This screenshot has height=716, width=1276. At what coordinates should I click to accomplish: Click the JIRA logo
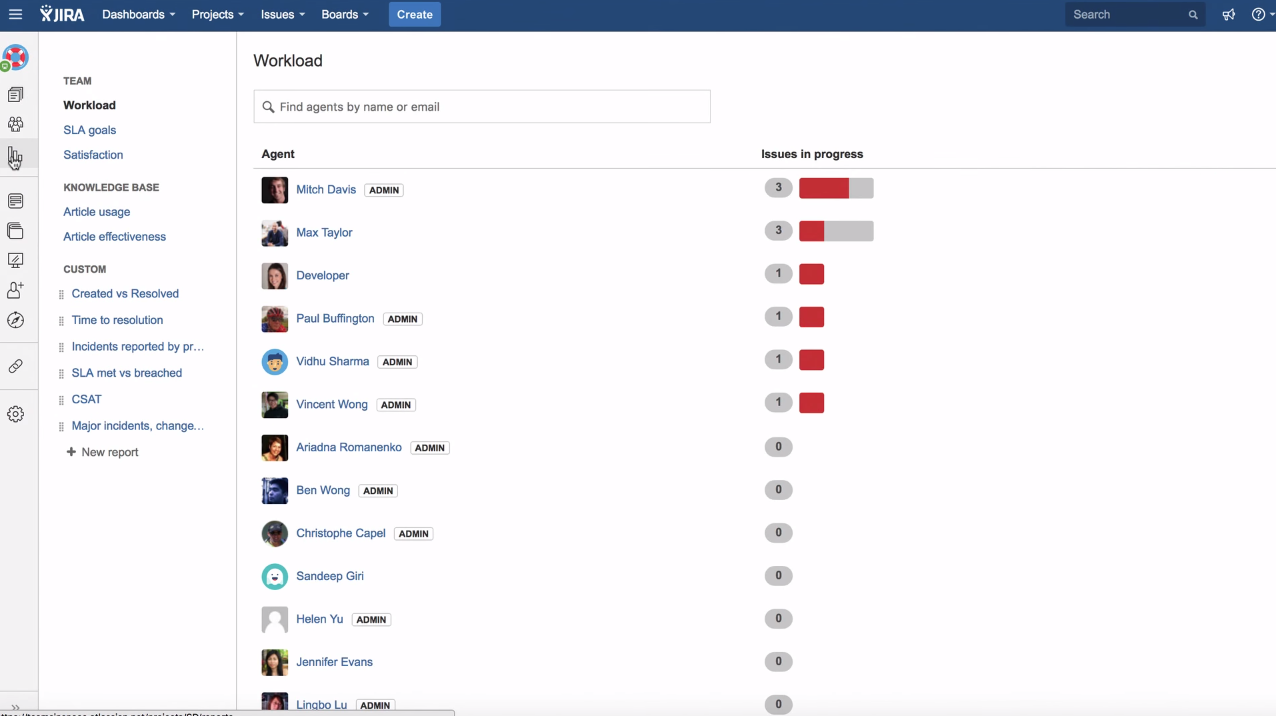point(62,15)
